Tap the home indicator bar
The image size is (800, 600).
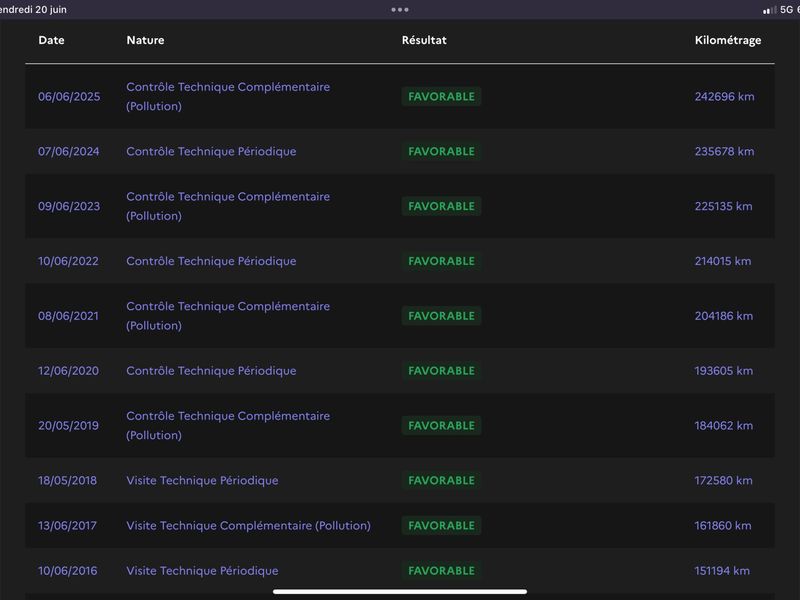399,592
